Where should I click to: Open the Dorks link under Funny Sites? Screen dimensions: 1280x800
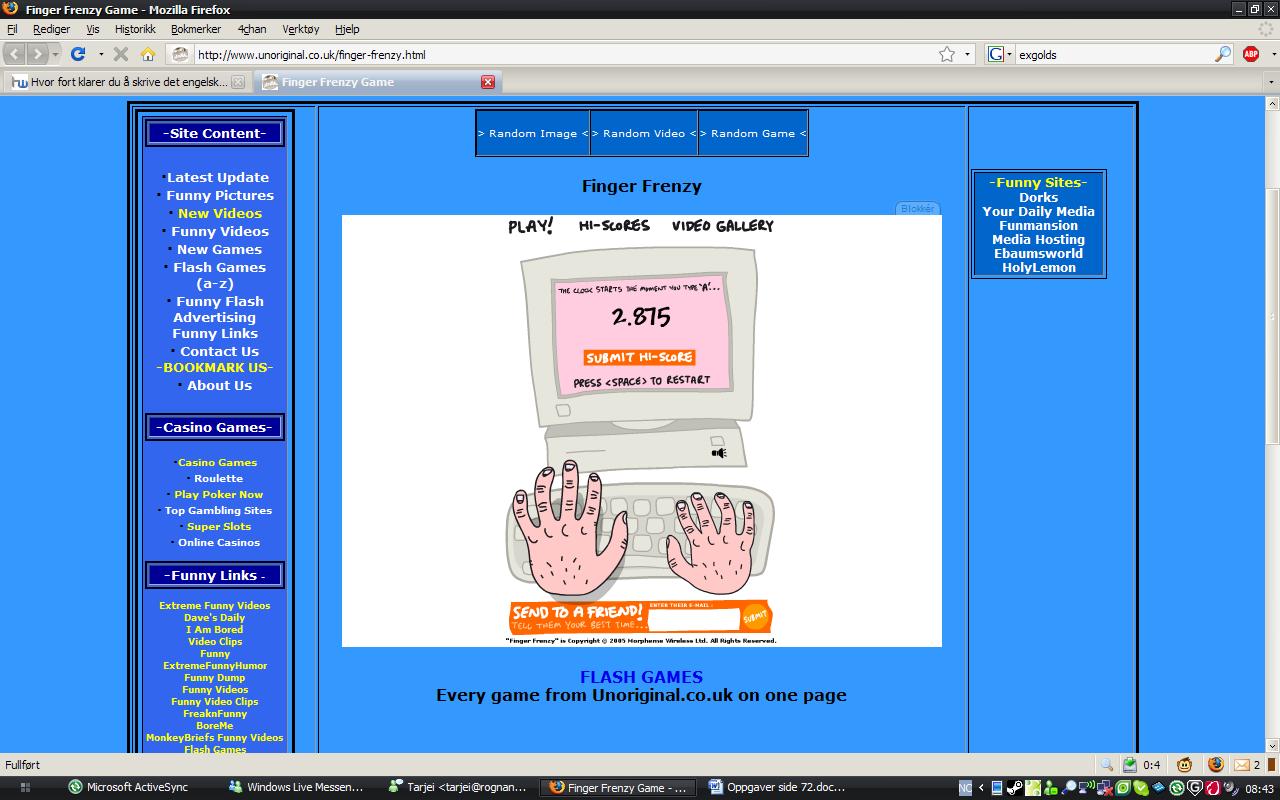[x=1038, y=197]
